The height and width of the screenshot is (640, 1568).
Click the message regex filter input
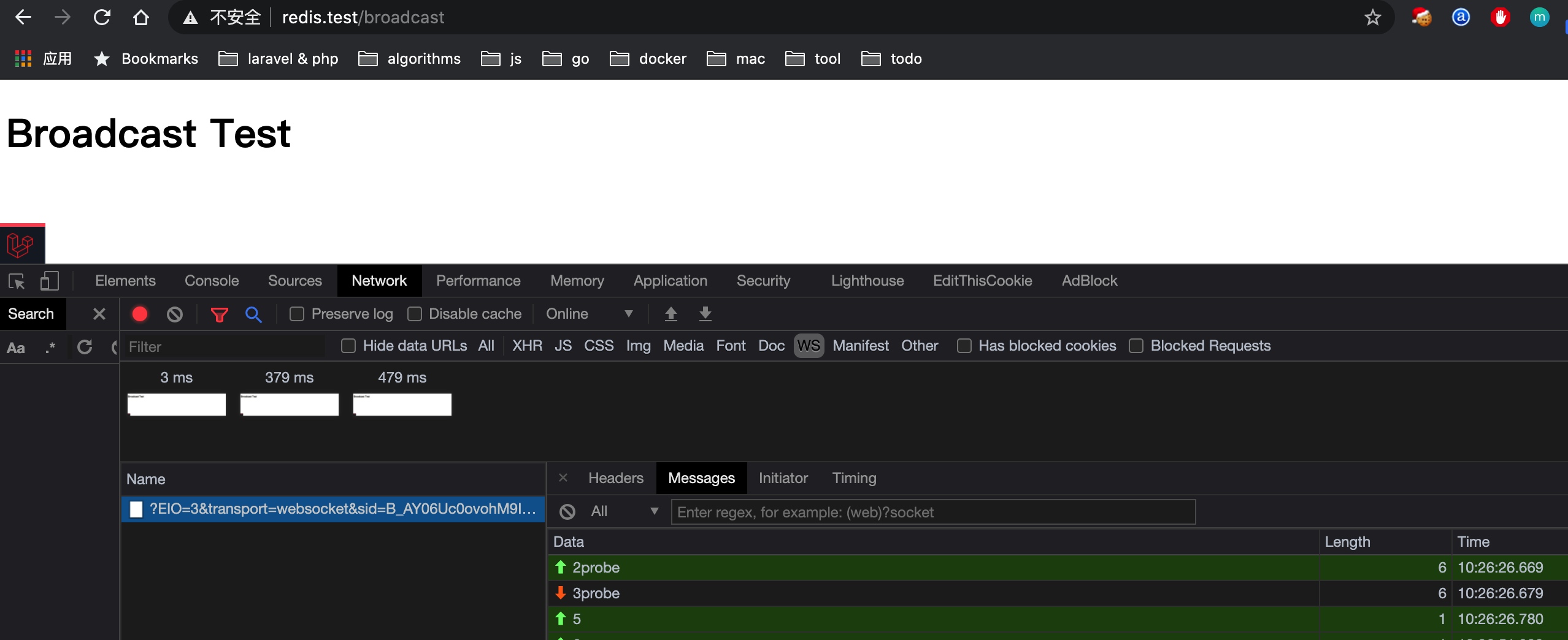click(x=933, y=512)
